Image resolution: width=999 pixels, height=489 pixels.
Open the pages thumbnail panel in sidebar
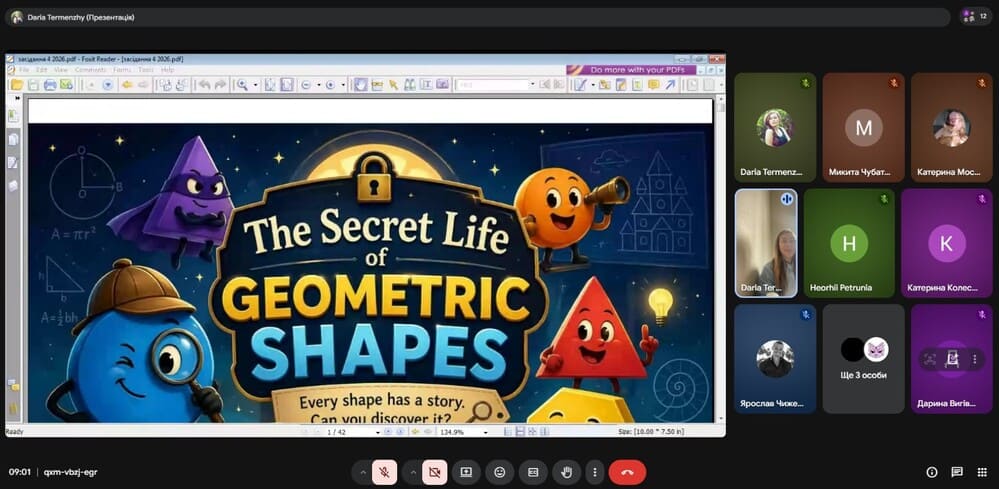(x=13, y=139)
